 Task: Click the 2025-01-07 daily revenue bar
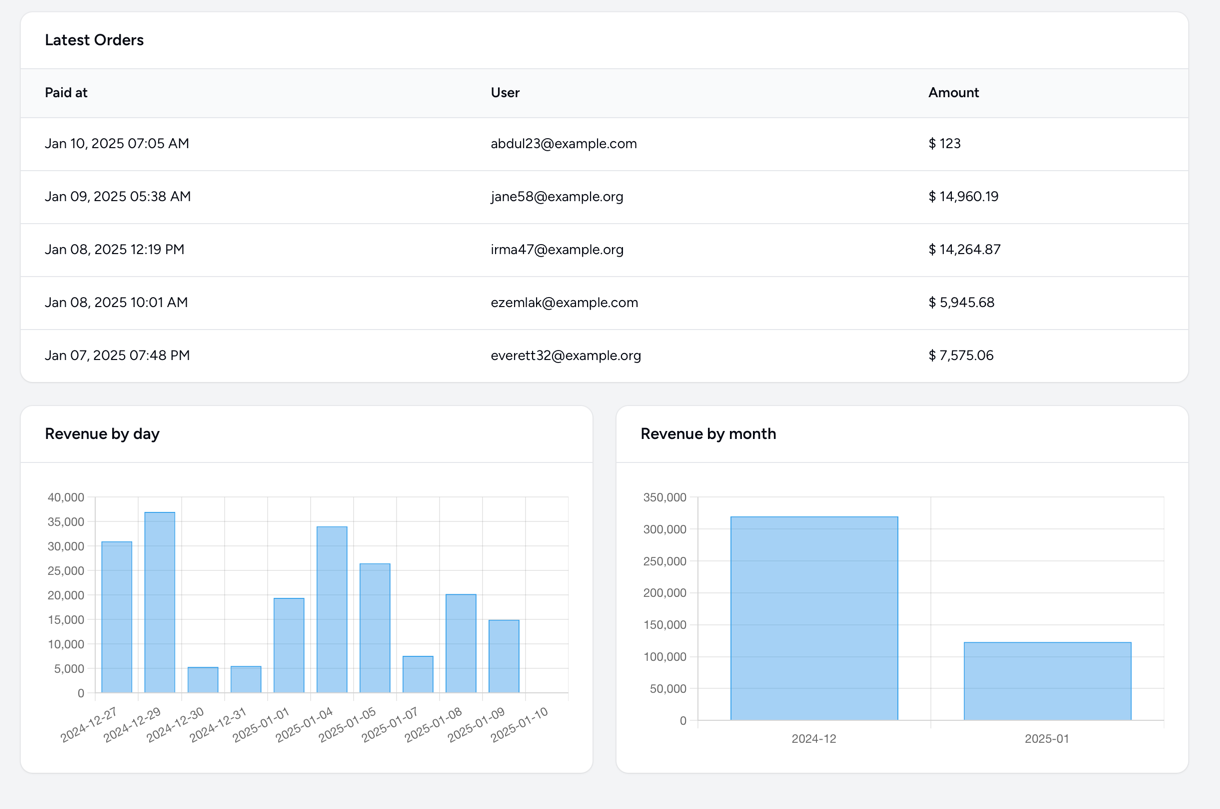418,674
